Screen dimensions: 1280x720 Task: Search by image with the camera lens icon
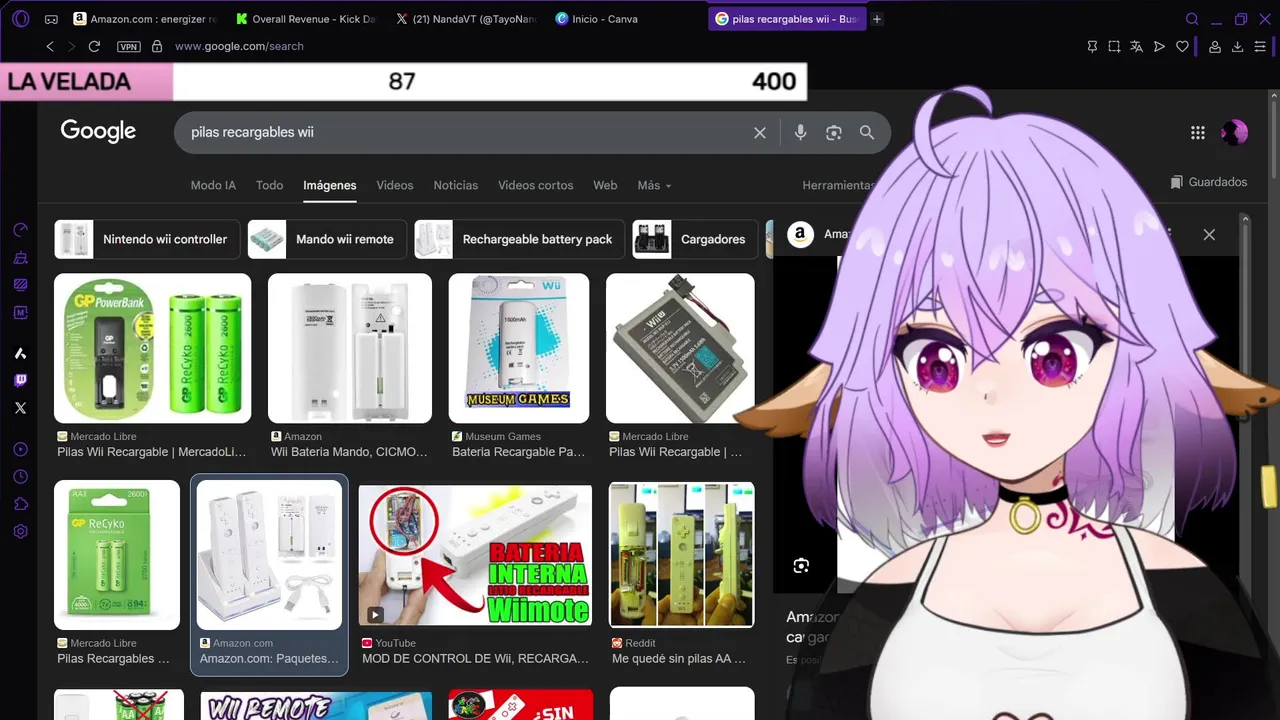click(x=834, y=132)
